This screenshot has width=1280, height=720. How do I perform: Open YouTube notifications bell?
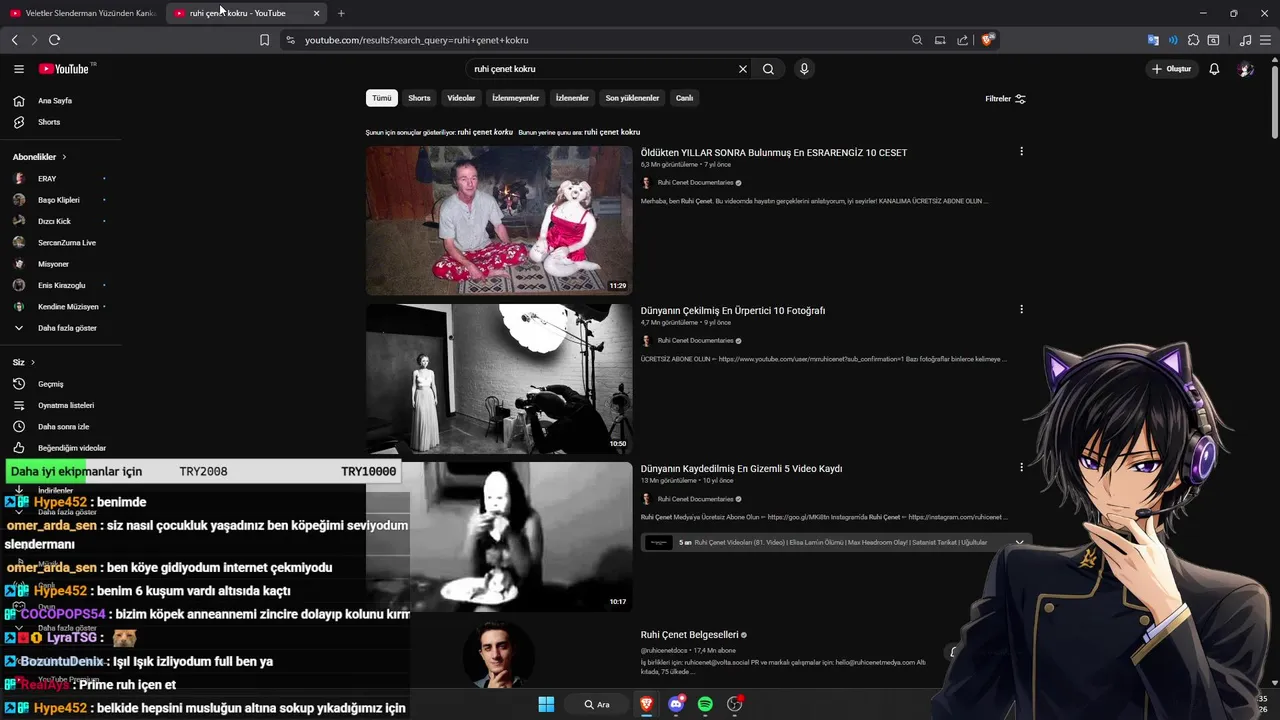1214,69
